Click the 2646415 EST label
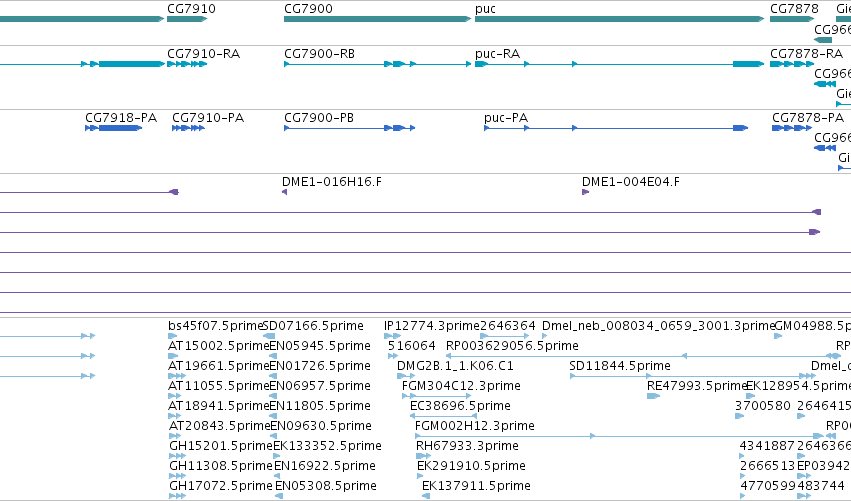The image size is (851, 501). (x=824, y=406)
